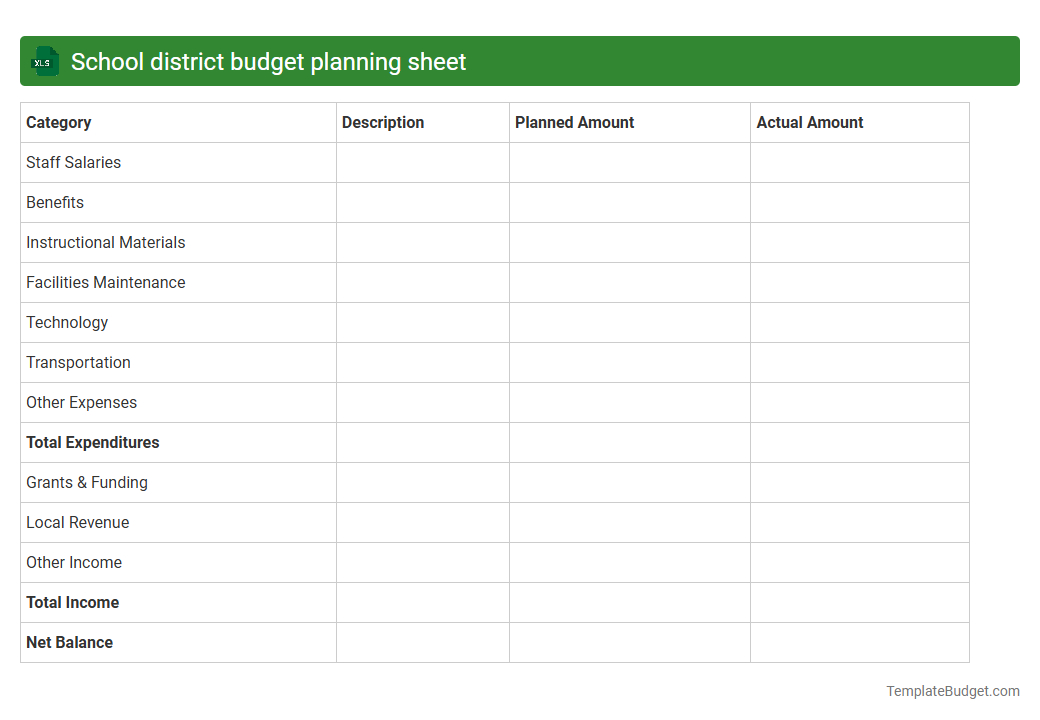Image resolution: width=1040 pixels, height=720 pixels.
Task: Click the Total Expenditures row label
Action: (92, 442)
